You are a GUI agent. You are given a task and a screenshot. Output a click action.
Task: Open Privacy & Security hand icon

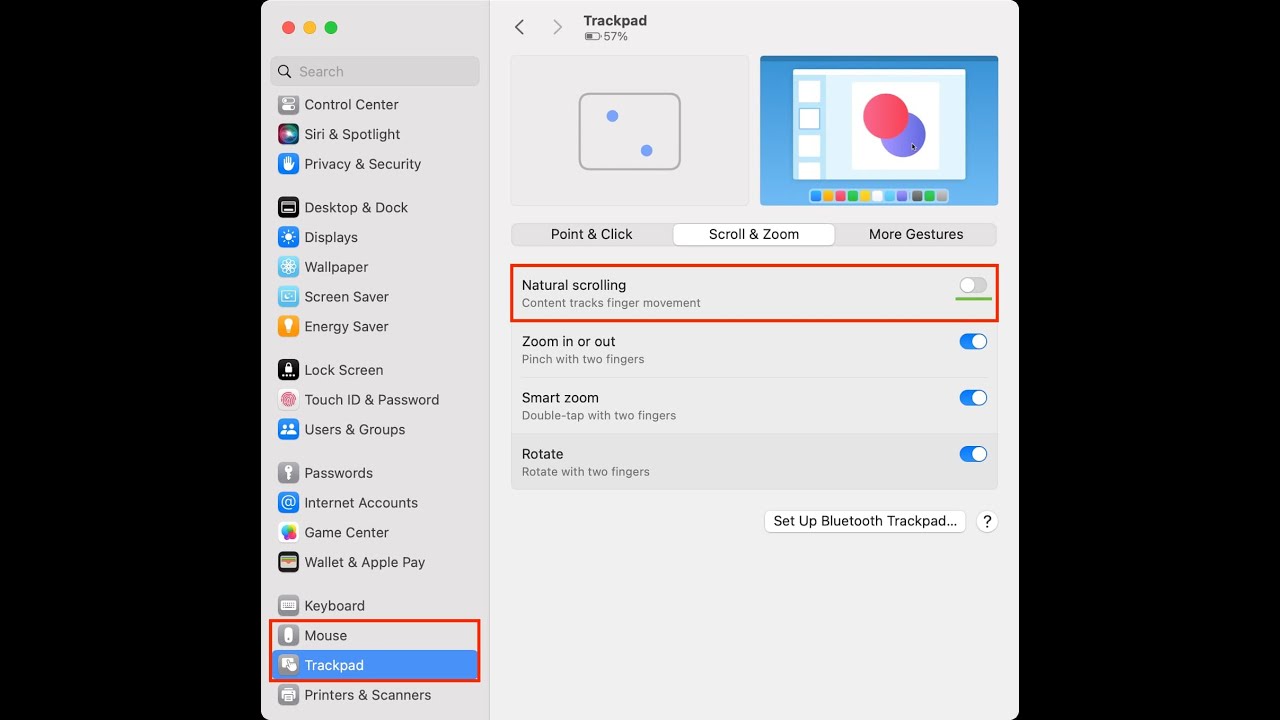289,164
